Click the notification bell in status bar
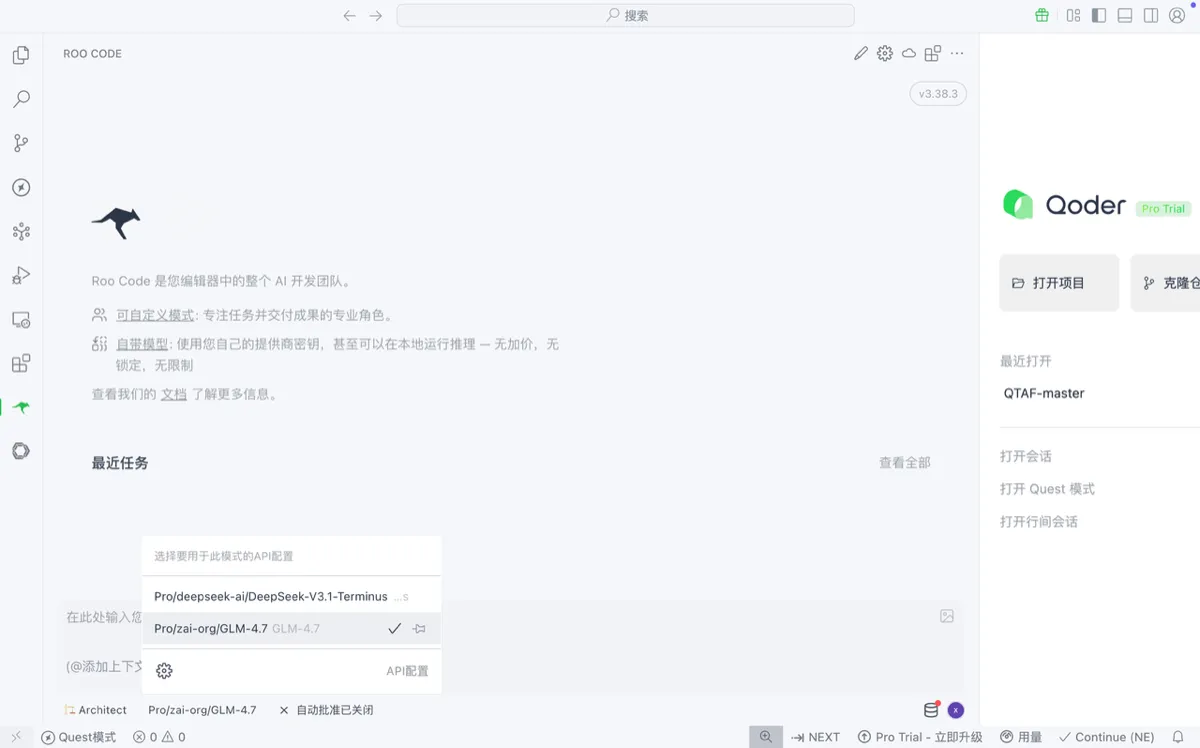This screenshot has width=1200, height=748. (x=1178, y=737)
